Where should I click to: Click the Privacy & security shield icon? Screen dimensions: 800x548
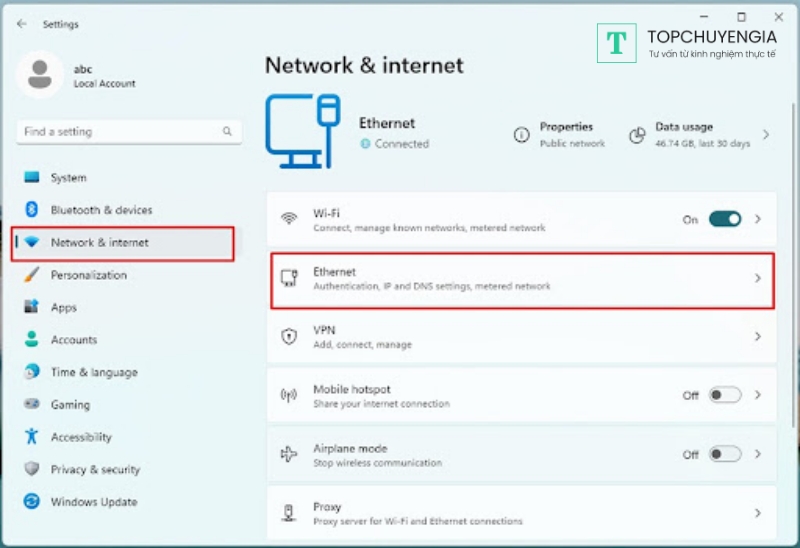[x=32, y=469]
